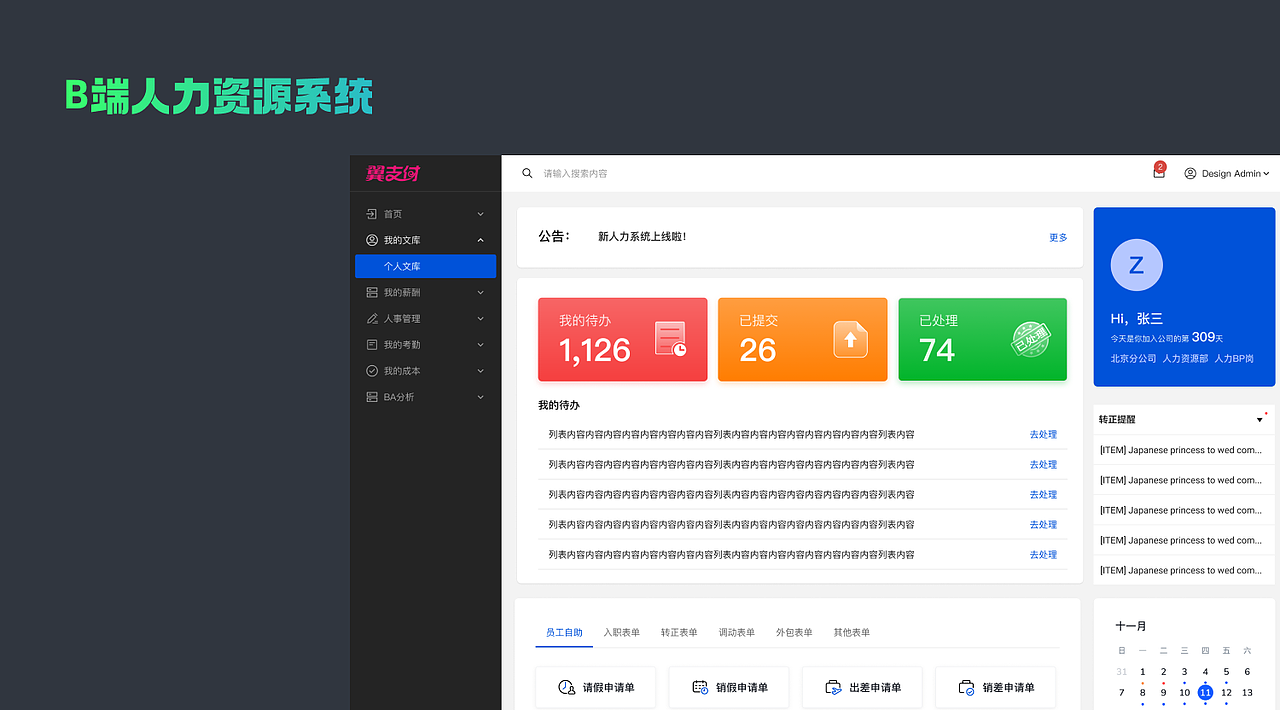Click the Z avatar circle in profile card

click(1136, 265)
